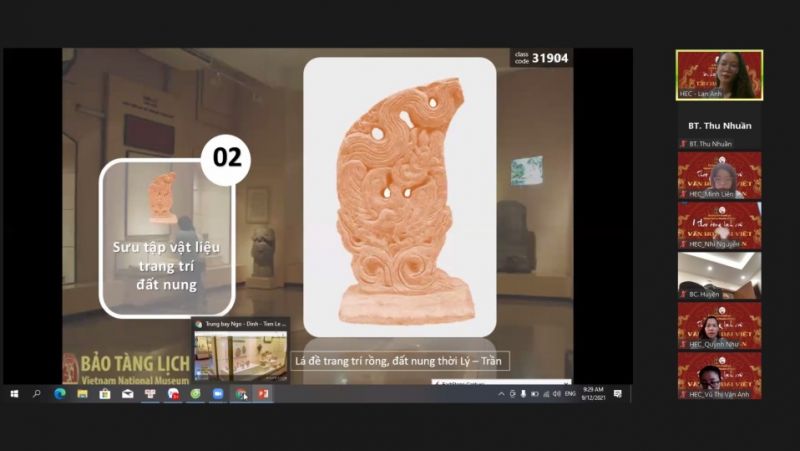
Task: Click the Chrome icon on the taskbar
Action: (x=241, y=394)
